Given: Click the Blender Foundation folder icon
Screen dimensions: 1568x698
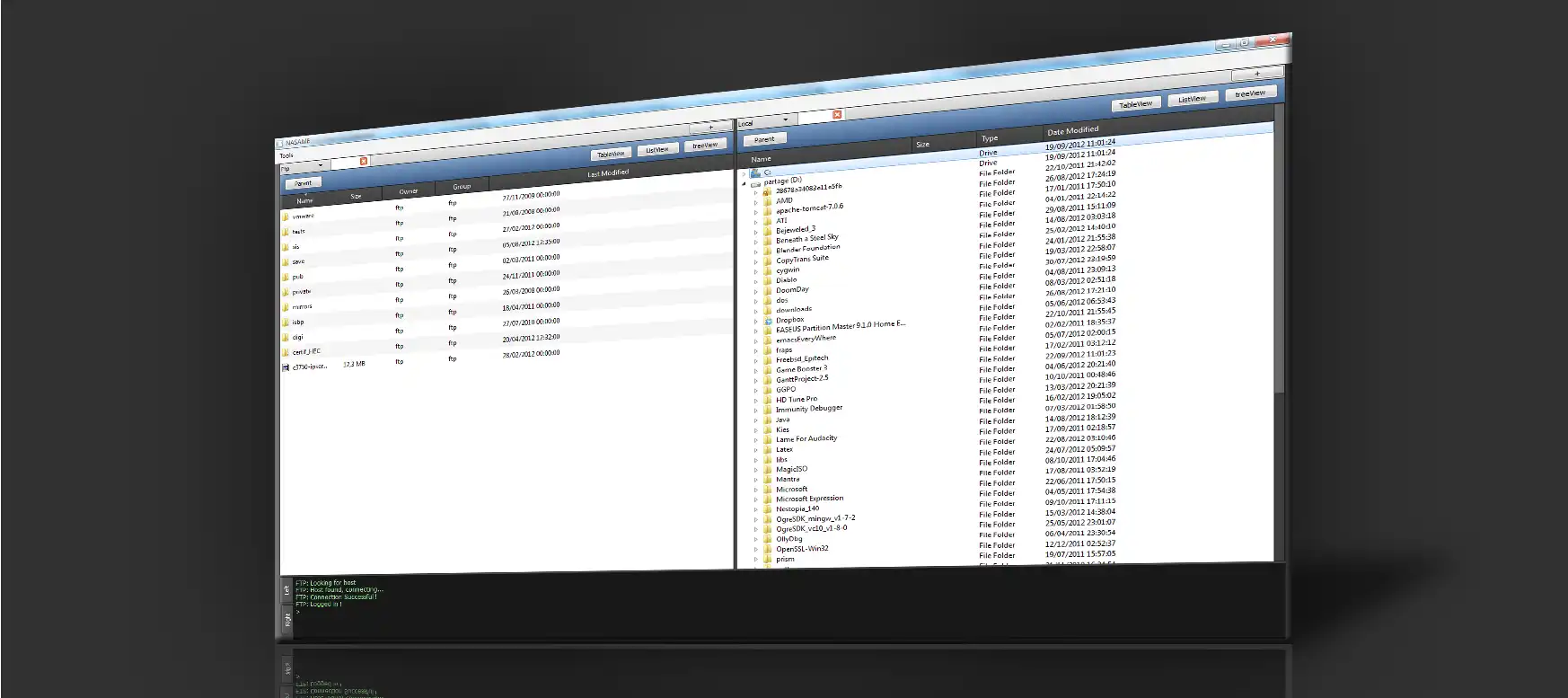Looking at the screenshot, I should [x=768, y=252].
